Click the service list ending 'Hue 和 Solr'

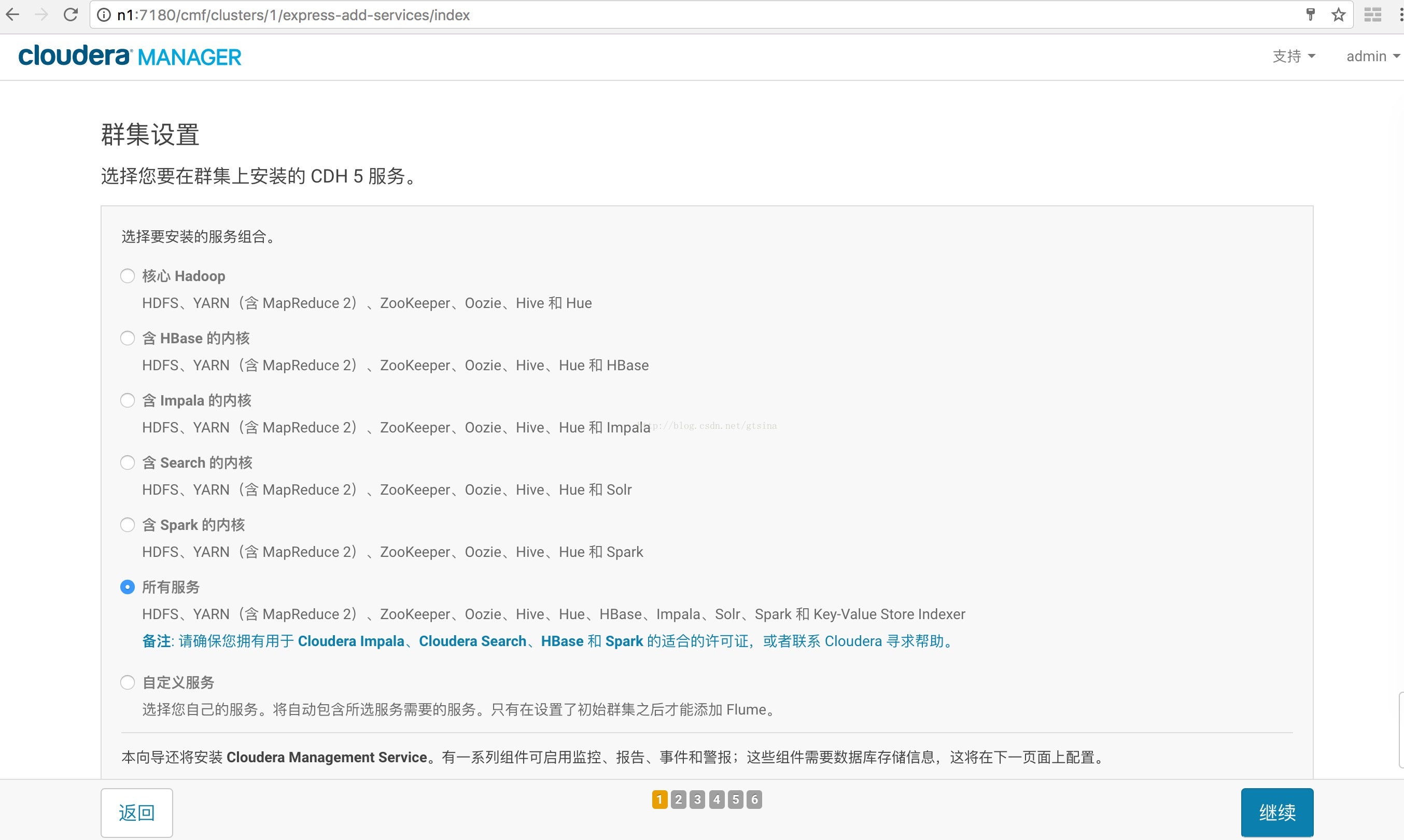coord(386,489)
